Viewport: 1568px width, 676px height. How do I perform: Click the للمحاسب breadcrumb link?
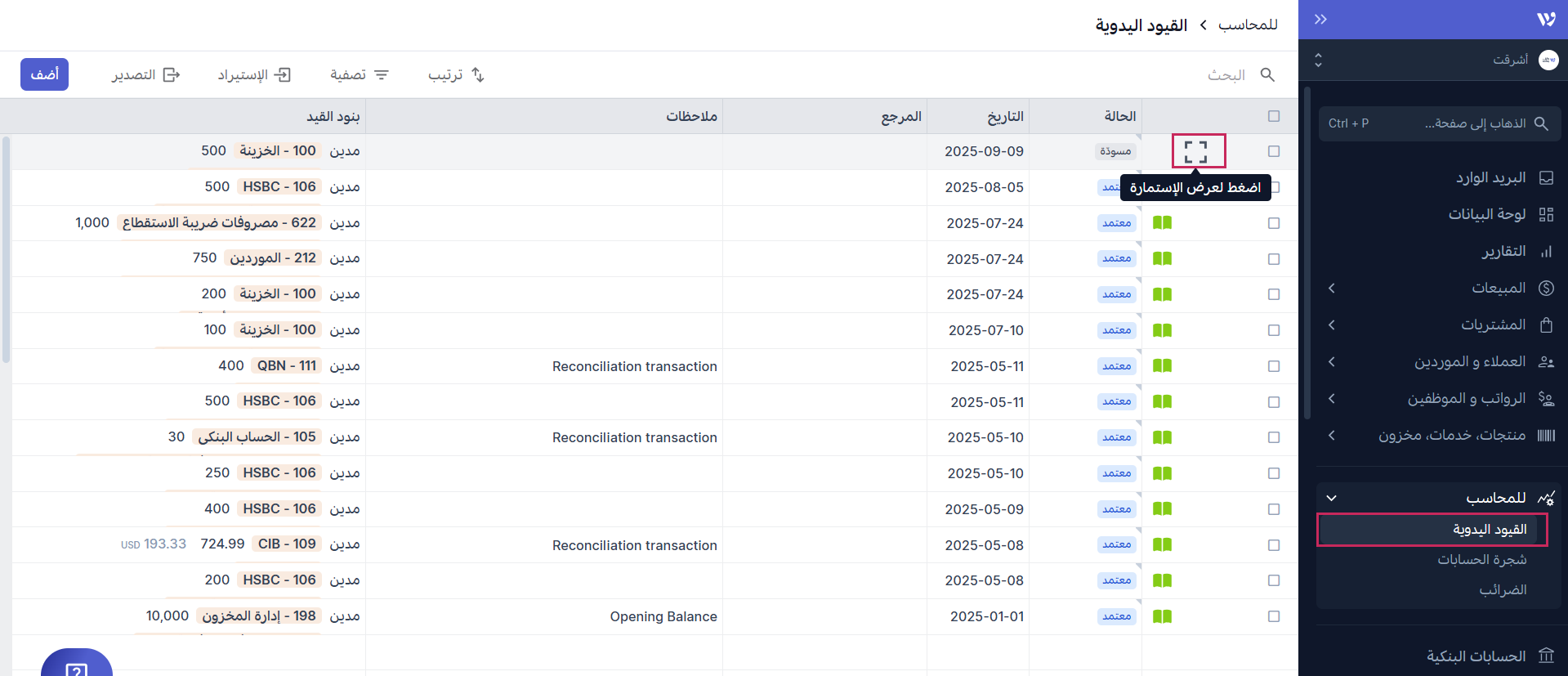click(x=1248, y=25)
